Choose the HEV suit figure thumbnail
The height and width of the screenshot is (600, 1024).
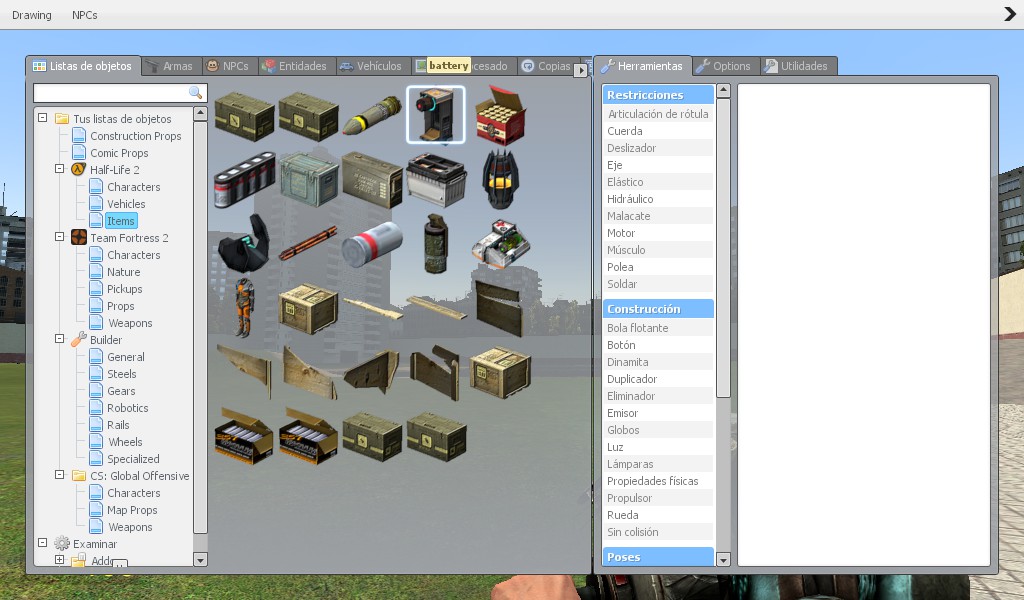(x=244, y=307)
